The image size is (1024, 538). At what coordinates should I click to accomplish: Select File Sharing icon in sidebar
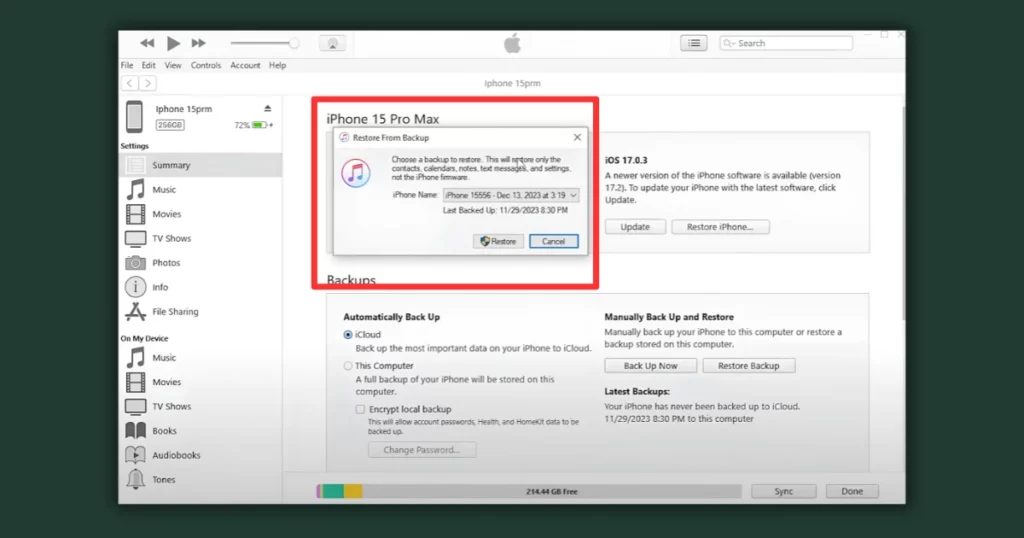pos(135,311)
